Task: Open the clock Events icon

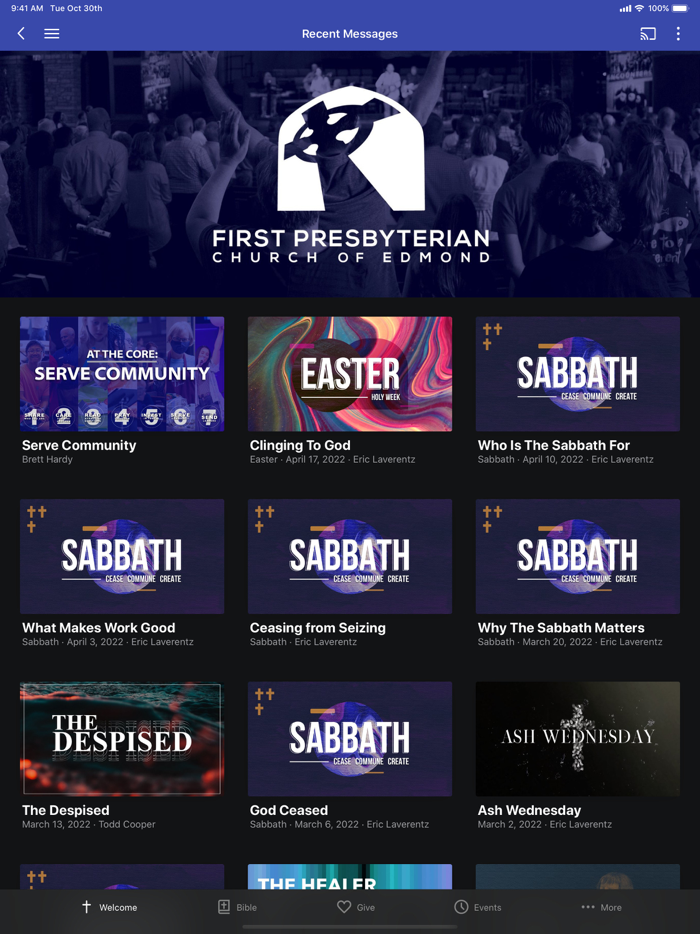Action: point(461,907)
